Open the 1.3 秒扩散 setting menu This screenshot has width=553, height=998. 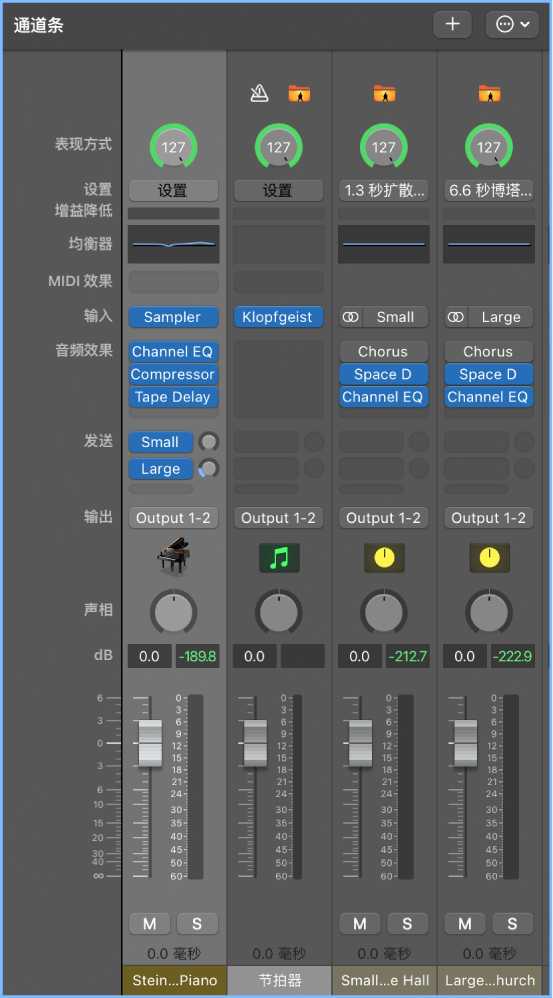(x=384, y=190)
